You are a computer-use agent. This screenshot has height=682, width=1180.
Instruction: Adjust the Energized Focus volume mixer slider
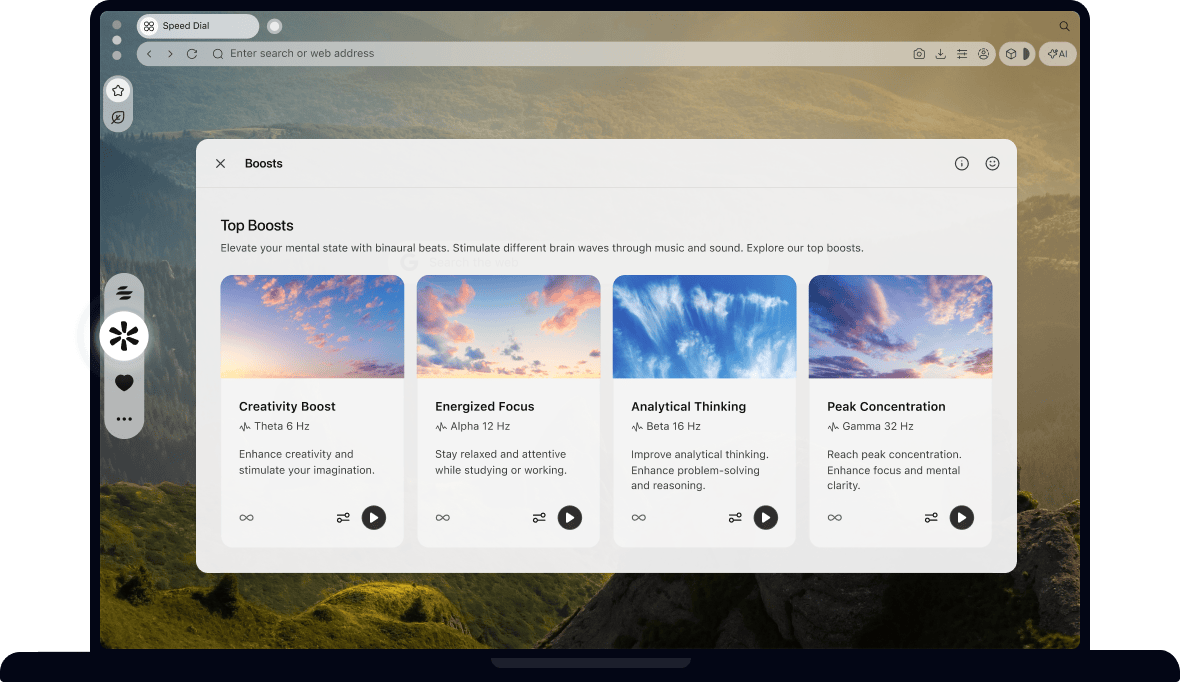(x=539, y=517)
